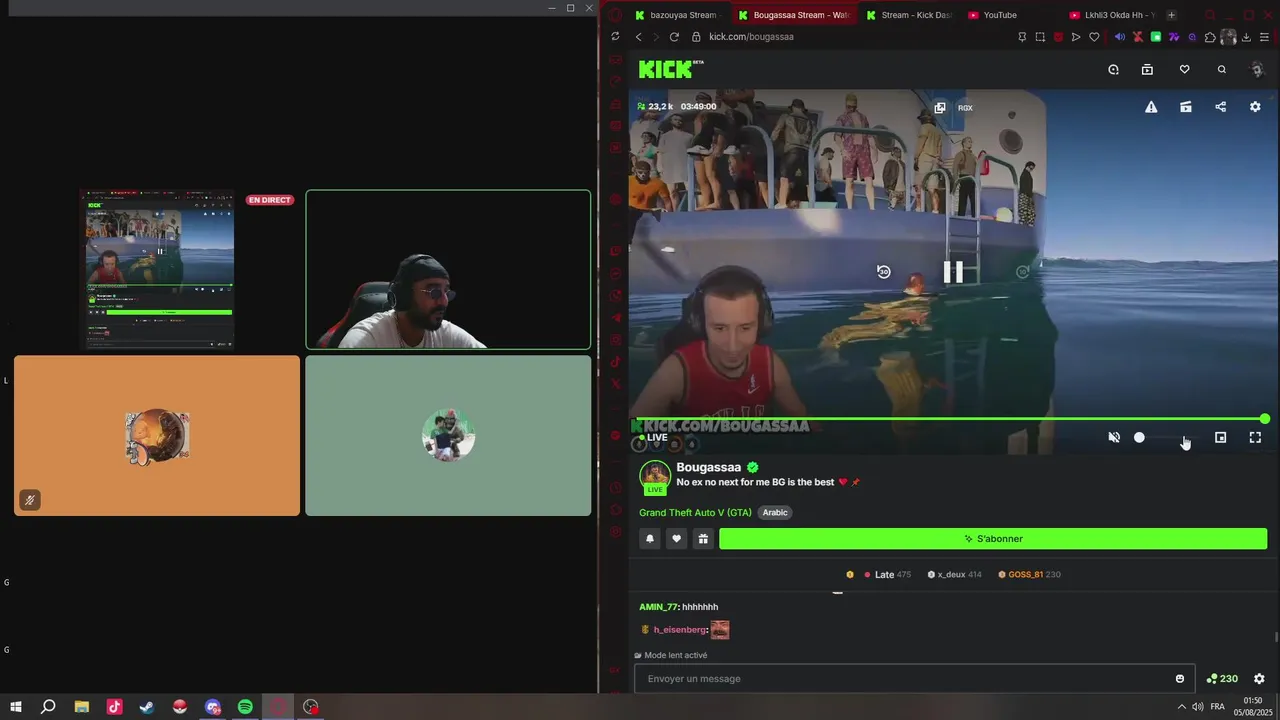Select the shared screen stream thumbnail
This screenshot has height=720, width=1280.
[158, 270]
